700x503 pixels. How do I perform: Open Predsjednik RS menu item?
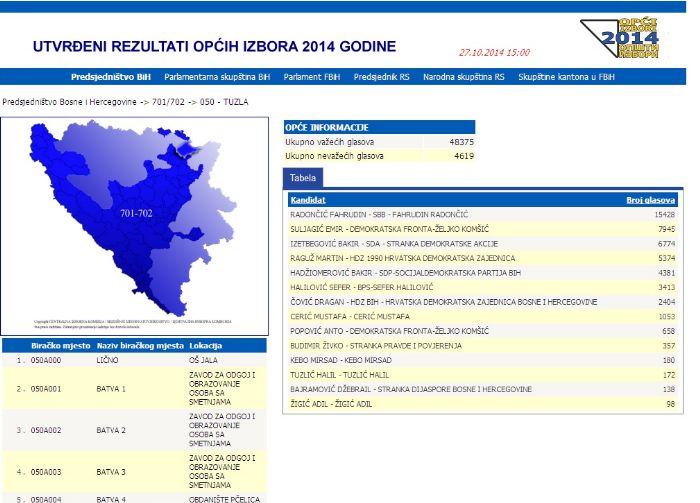(x=381, y=77)
